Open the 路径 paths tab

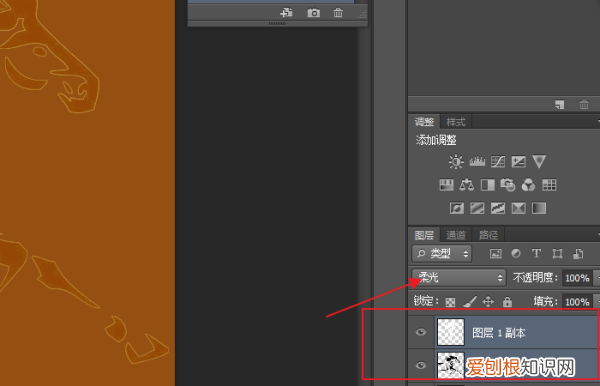click(x=488, y=235)
